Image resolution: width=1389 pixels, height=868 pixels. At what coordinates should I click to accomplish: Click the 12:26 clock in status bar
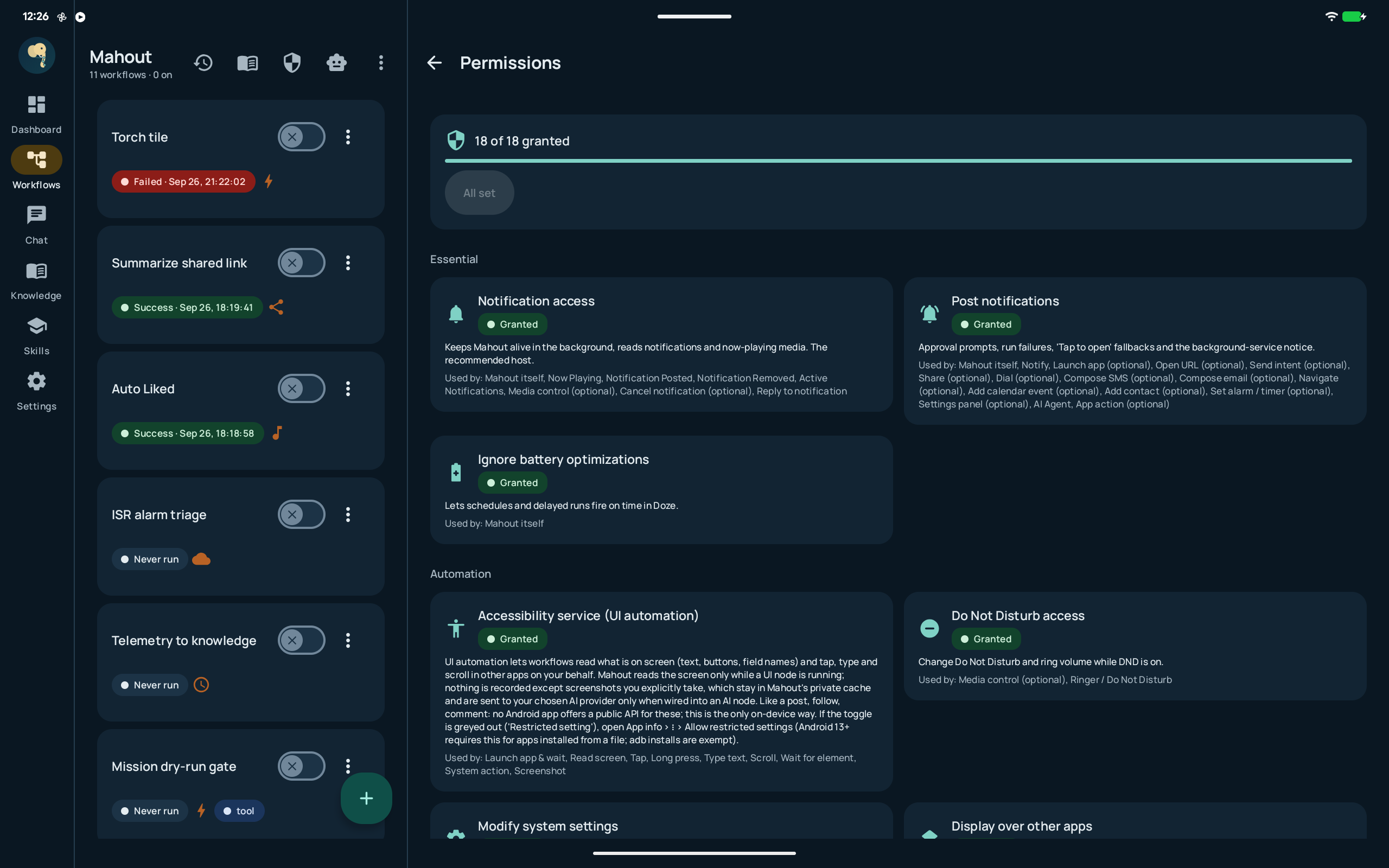click(36, 17)
